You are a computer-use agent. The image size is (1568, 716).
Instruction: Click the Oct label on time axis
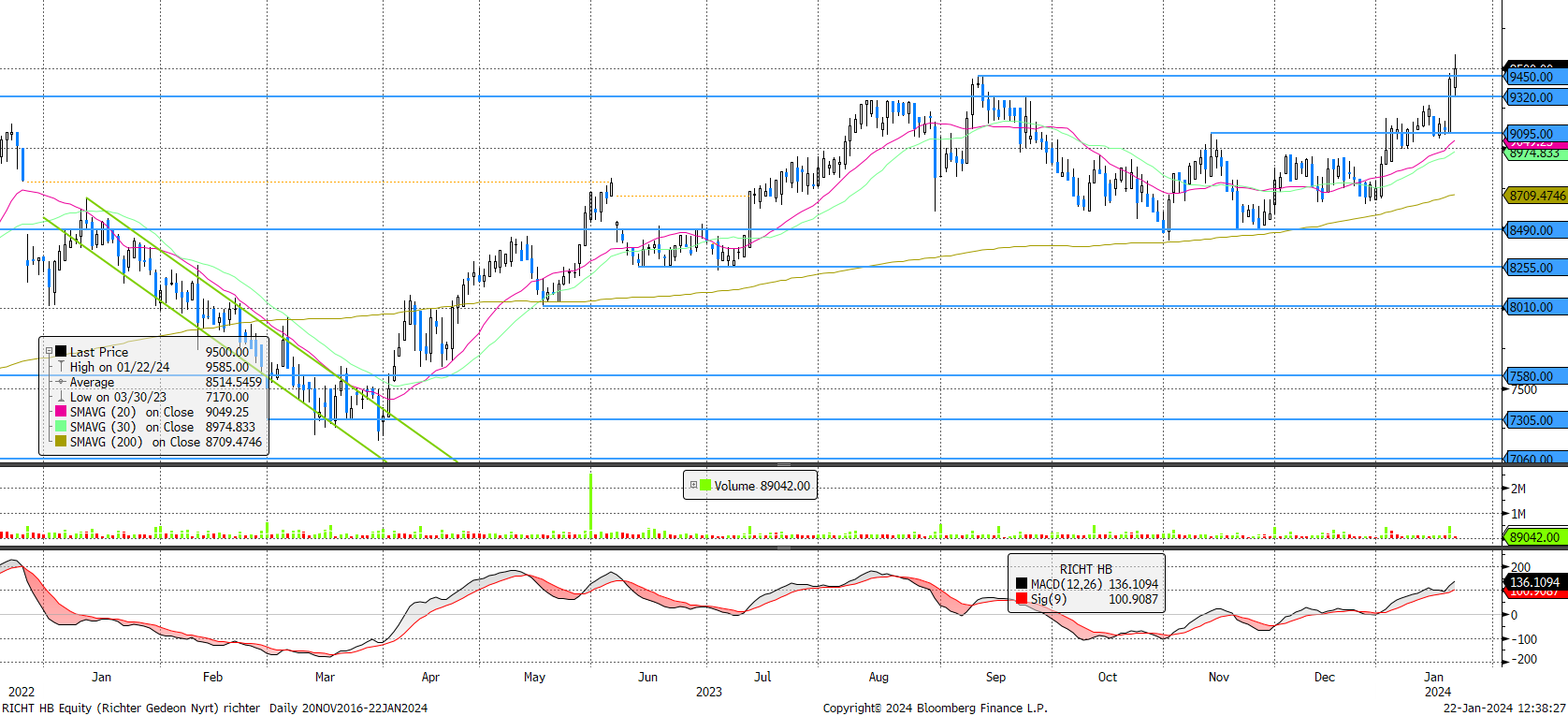coord(1107,677)
